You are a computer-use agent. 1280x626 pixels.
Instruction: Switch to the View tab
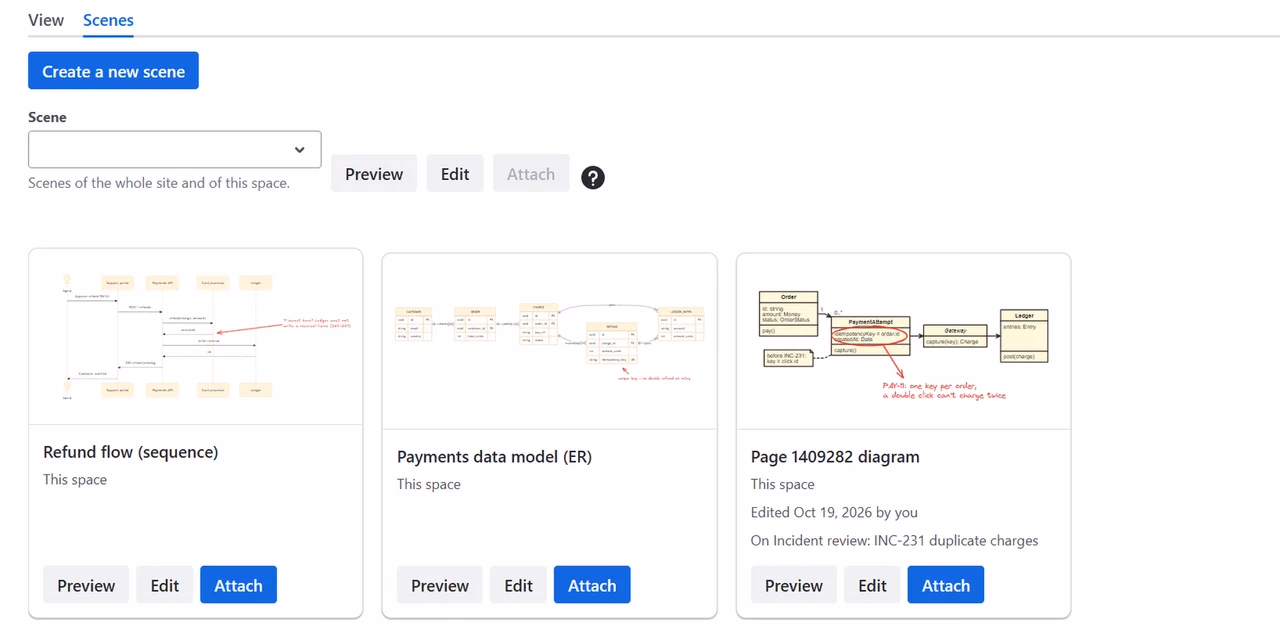46,20
